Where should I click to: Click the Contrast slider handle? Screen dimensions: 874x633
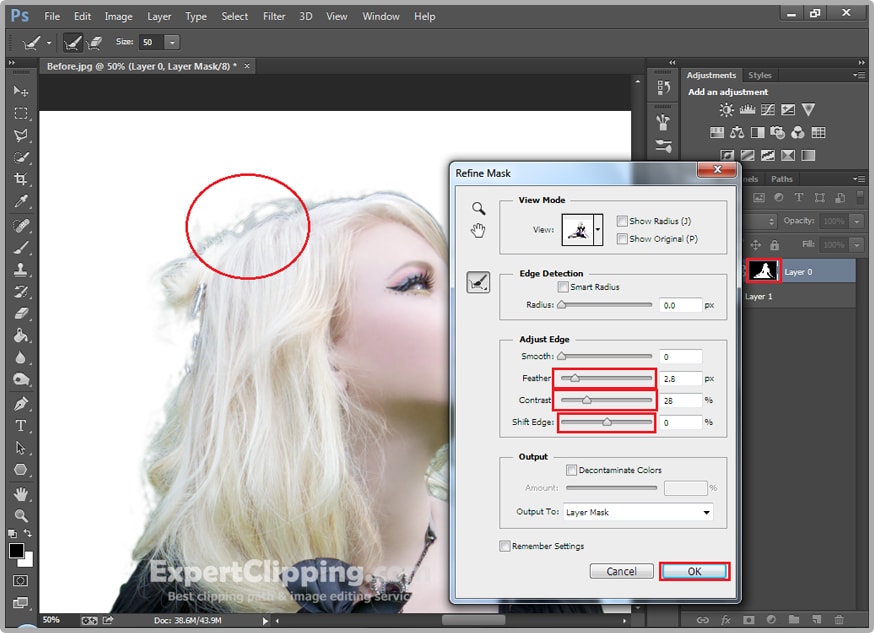pos(586,400)
